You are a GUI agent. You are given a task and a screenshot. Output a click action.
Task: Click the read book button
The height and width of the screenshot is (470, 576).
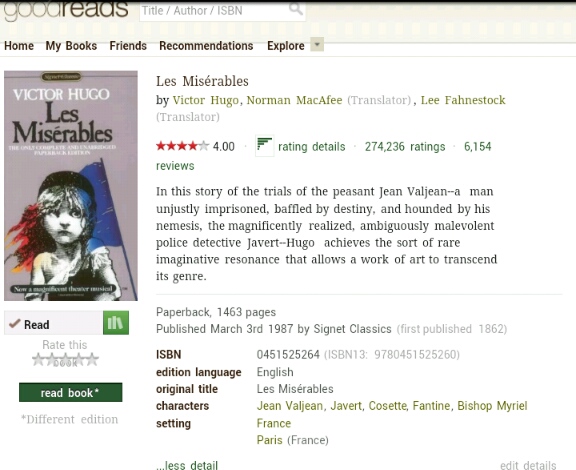71,392
